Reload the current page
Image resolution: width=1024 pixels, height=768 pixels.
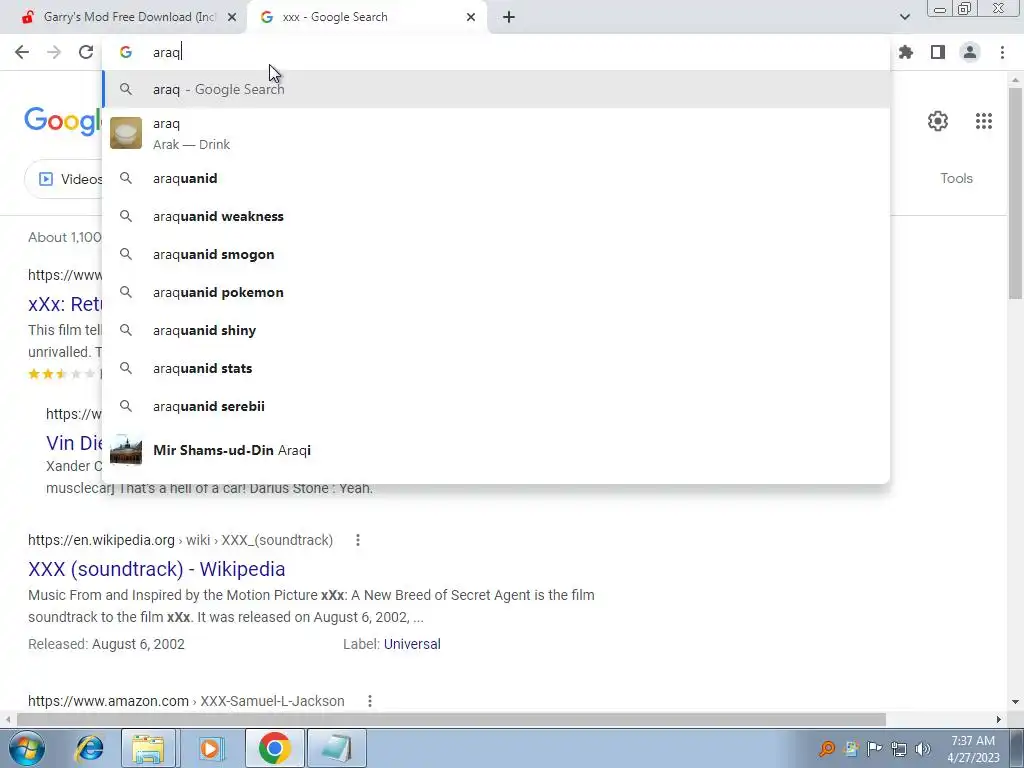[86, 52]
